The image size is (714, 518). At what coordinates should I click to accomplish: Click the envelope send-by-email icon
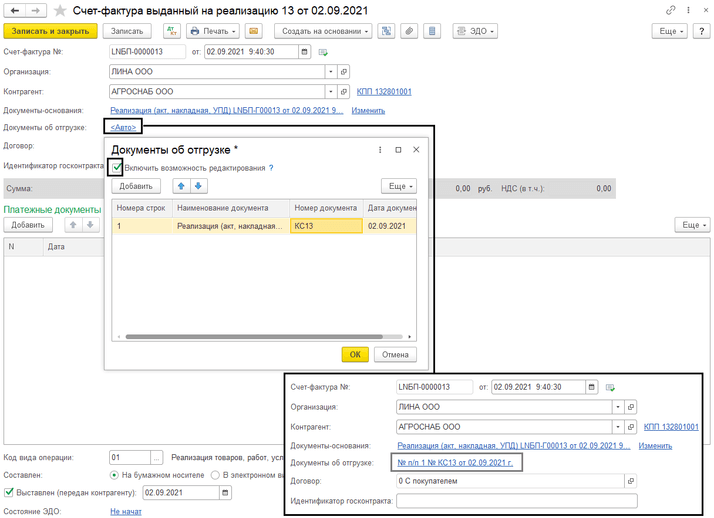pyautogui.click(x=253, y=31)
